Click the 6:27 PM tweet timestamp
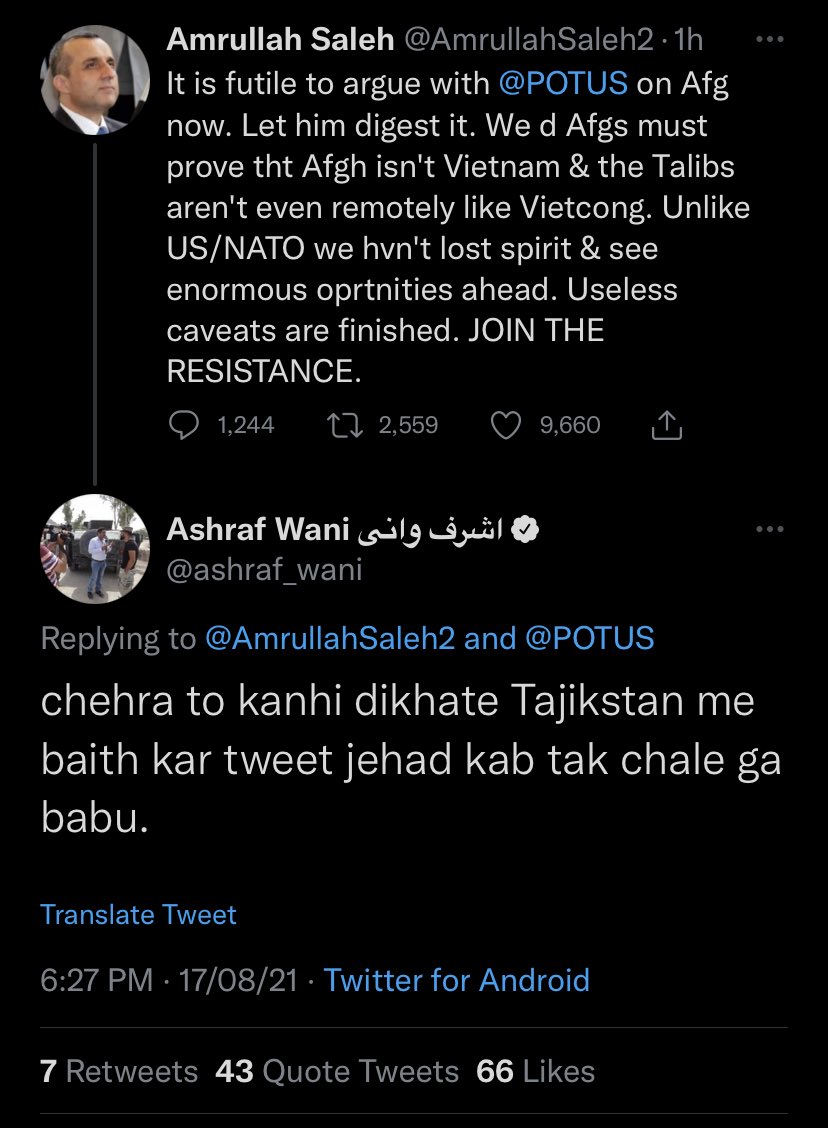The width and height of the screenshot is (828, 1128). tap(97, 980)
